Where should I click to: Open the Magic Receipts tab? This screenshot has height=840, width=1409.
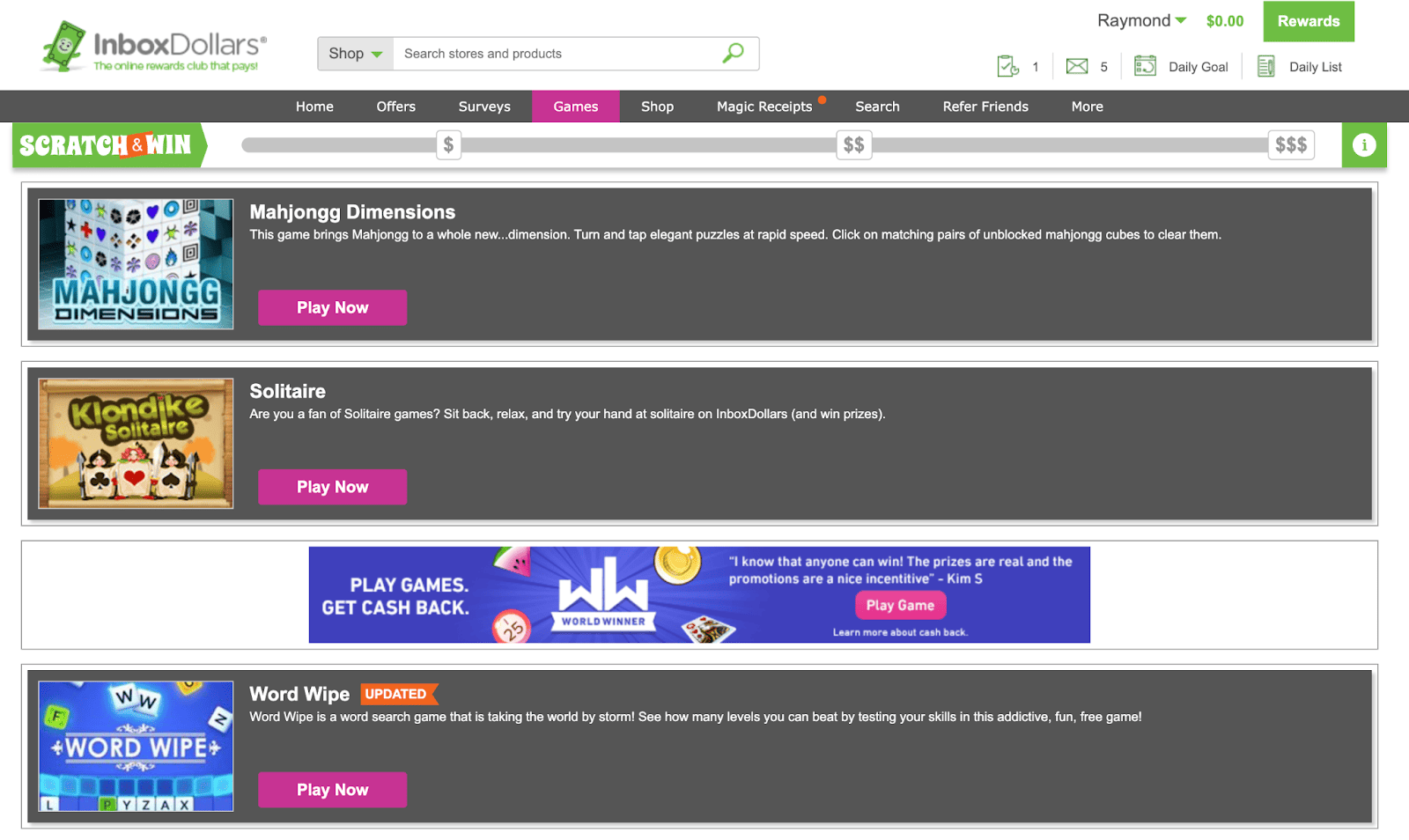click(764, 107)
